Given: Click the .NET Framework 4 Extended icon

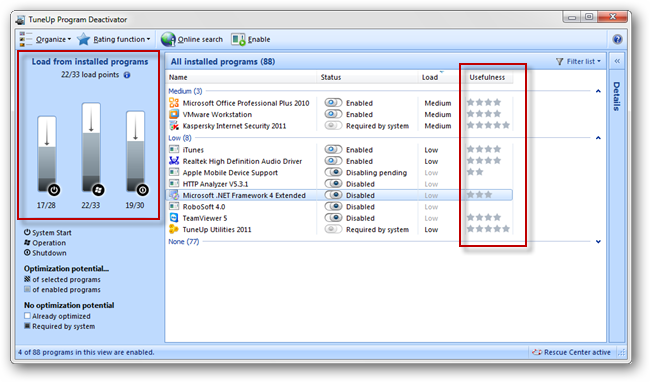Looking at the screenshot, I should (174, 195).
